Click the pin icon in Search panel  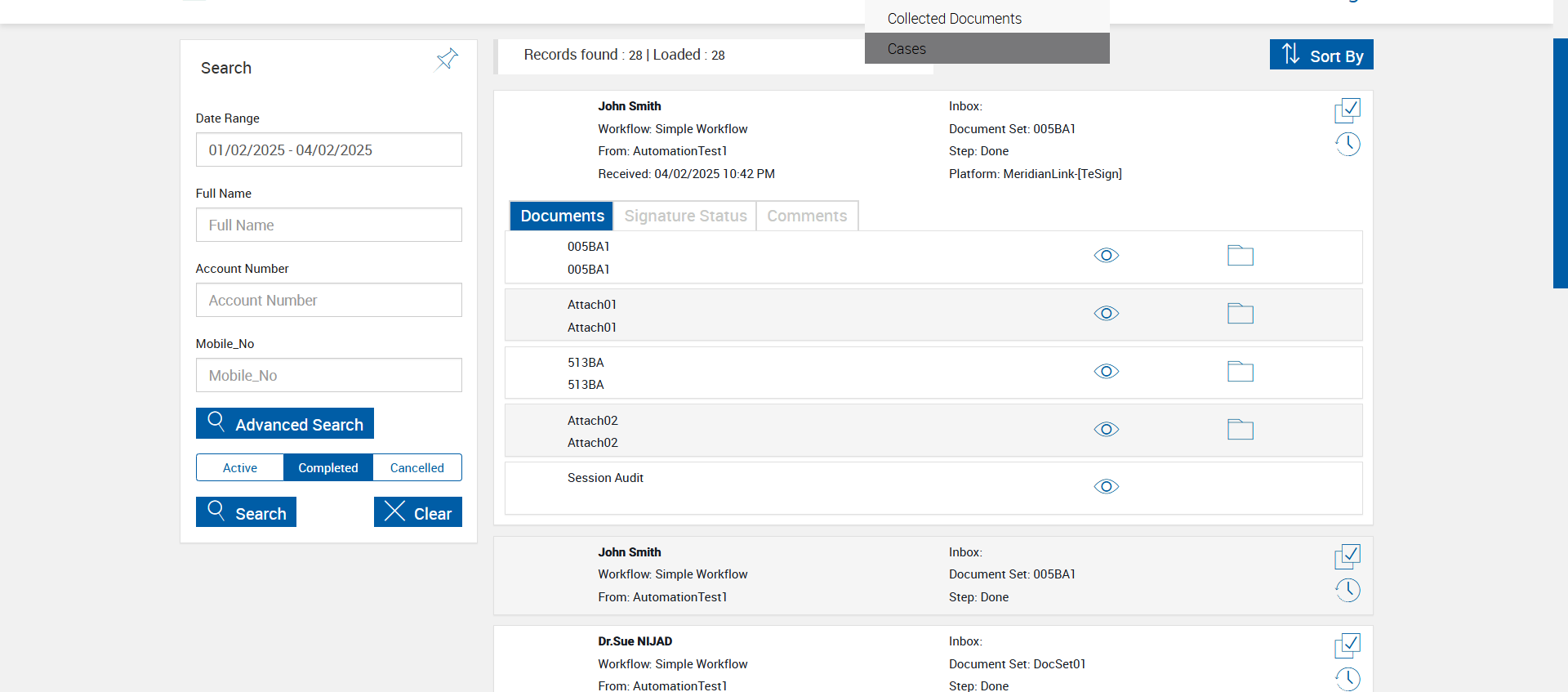[x=447, y=59]
